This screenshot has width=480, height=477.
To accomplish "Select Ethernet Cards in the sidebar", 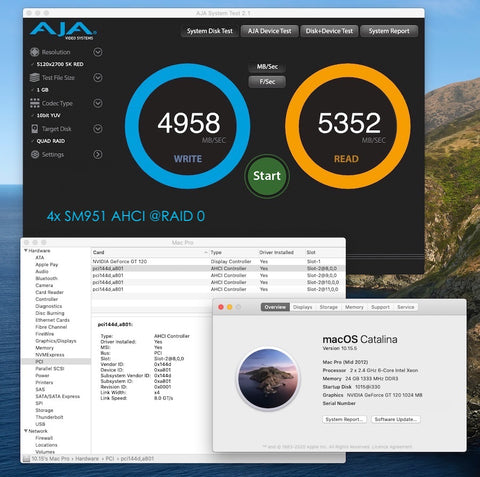I will [x=52, y=320].
